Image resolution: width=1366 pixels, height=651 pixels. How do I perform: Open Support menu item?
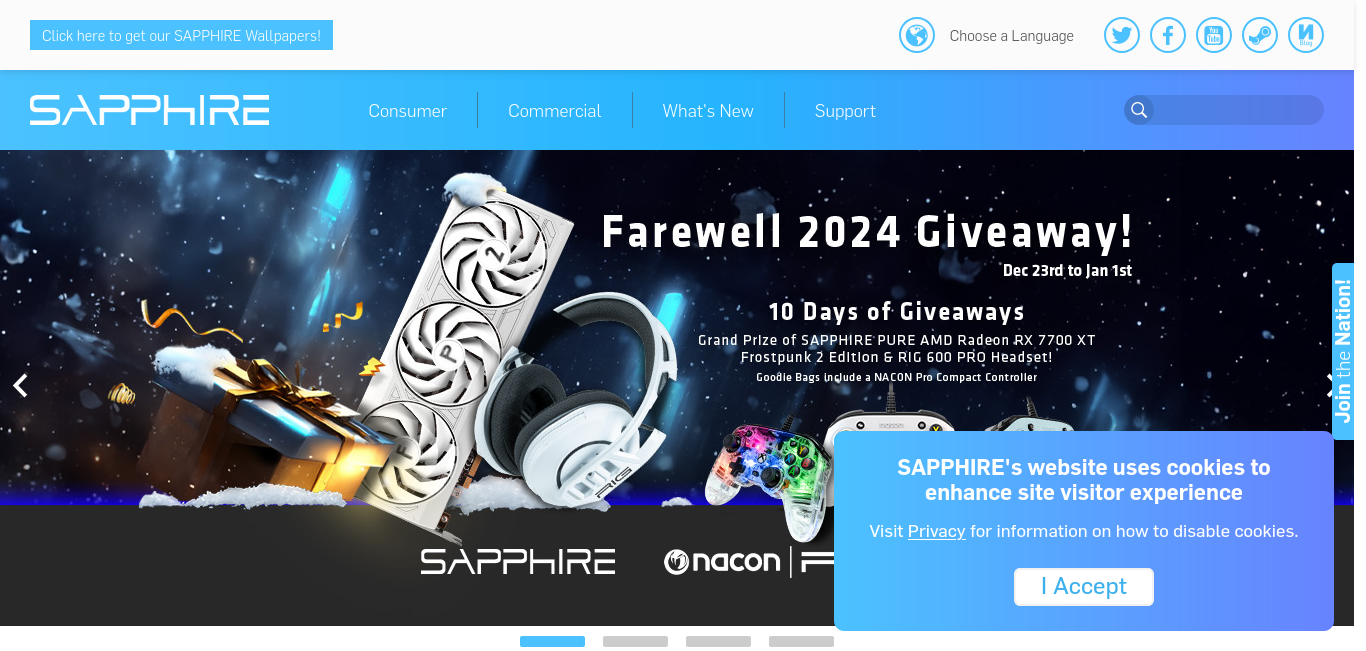(x=845, y=111)
